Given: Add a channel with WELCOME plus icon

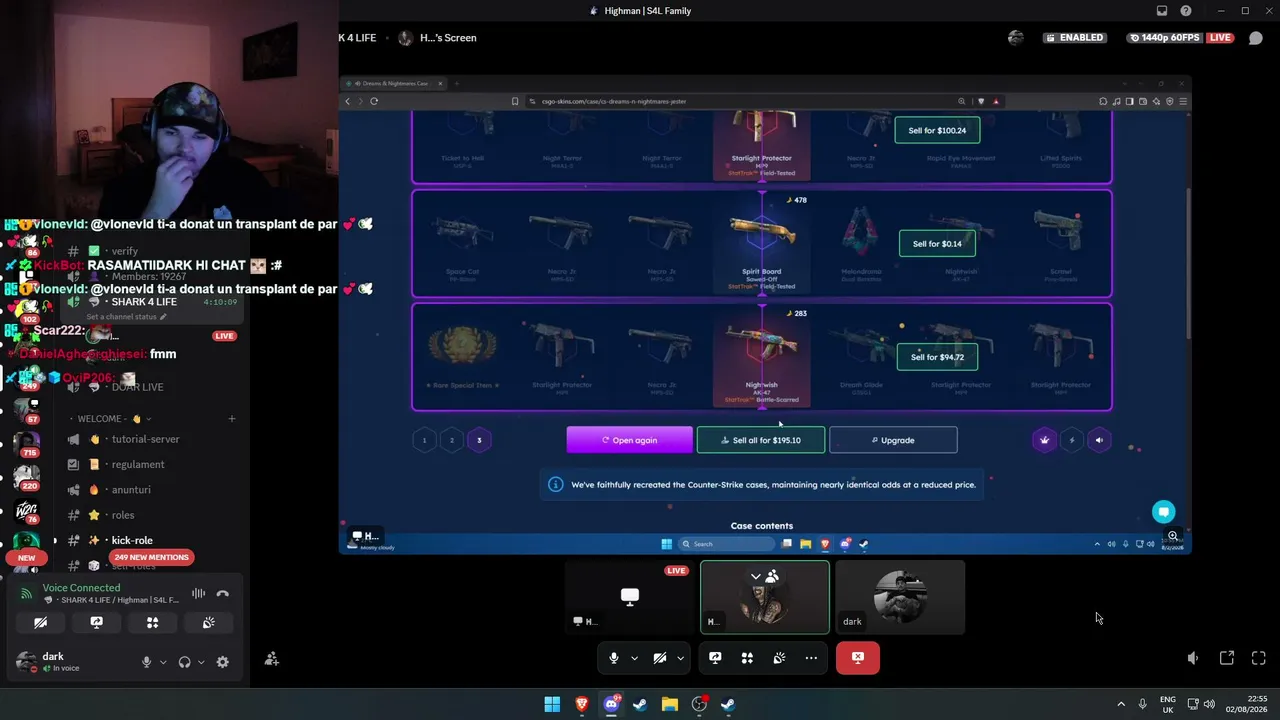Looking at the screenshot, I should coord(231,419).
